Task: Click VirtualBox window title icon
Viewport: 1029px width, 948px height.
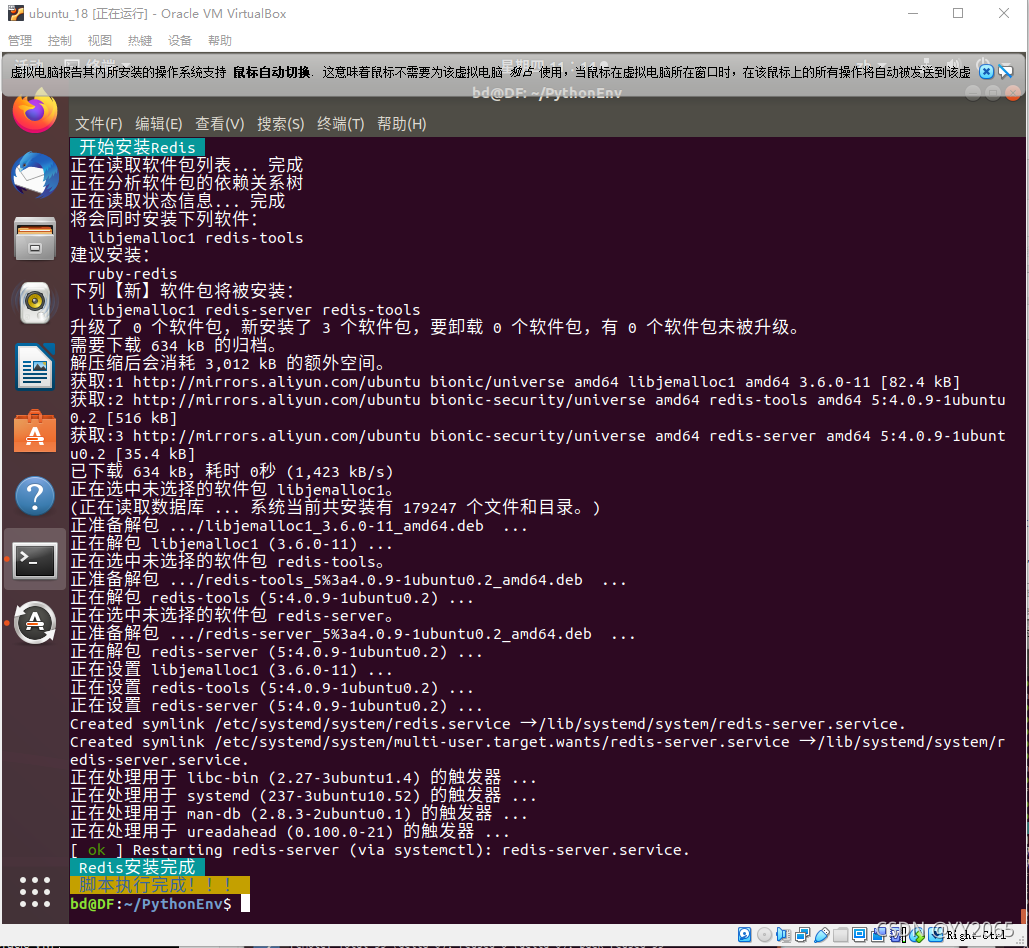Action: tap(16, 13)
